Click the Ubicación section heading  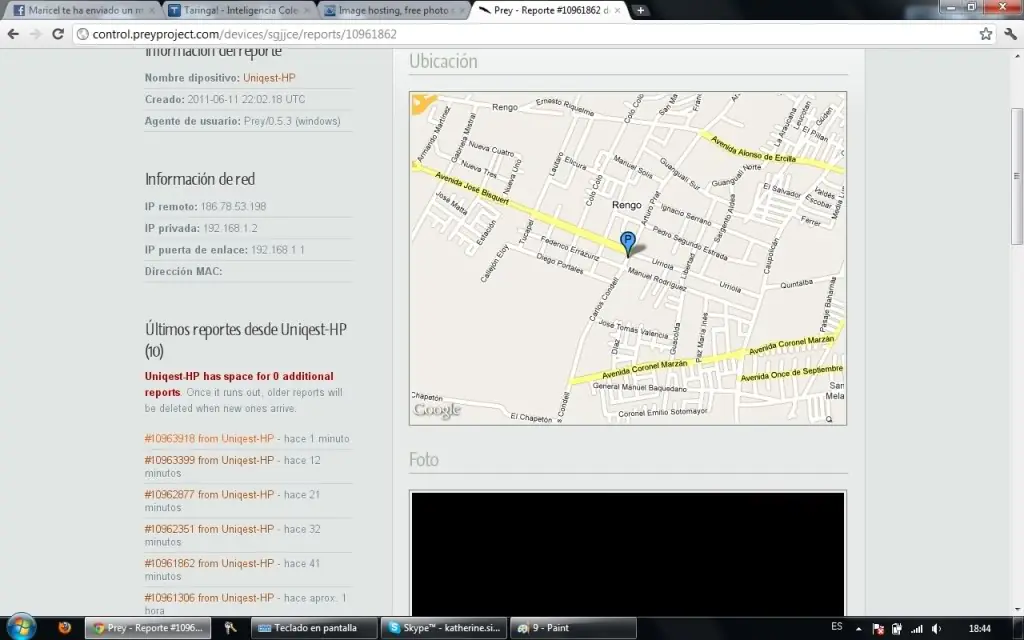[443, 61]
